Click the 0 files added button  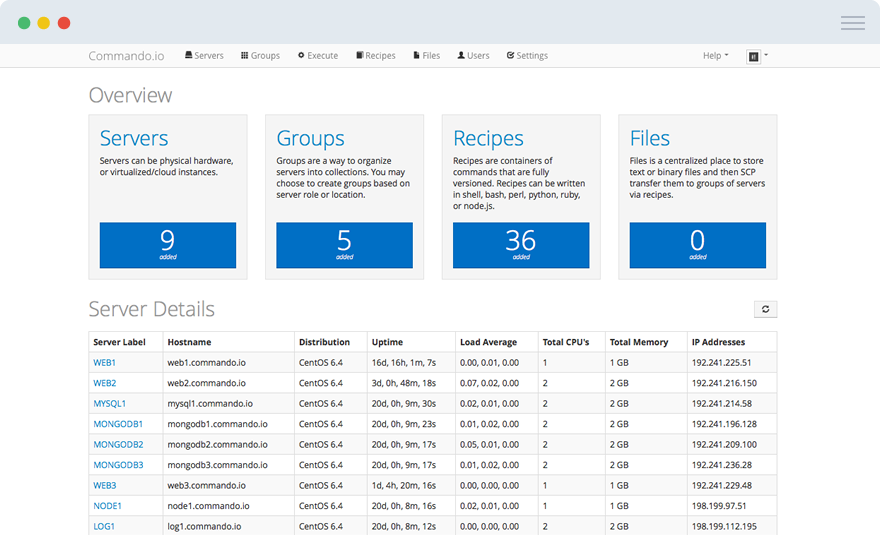[697, 245]
